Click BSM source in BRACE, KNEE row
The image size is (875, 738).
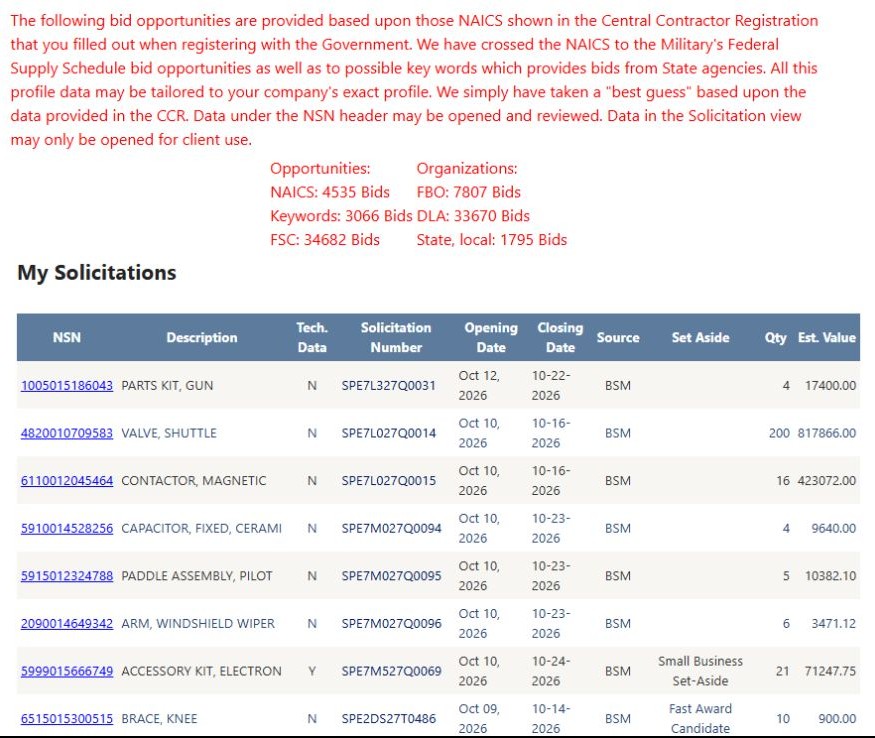[x=618, y=718]
